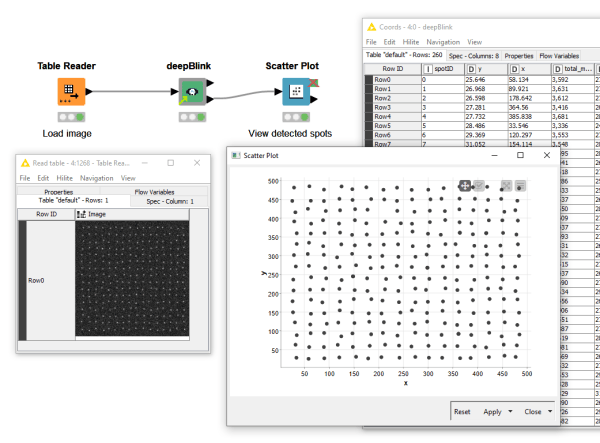Open the Apply dropdown arrow
This screenshot has height=443, width=600.
click(x=510, y=411)
